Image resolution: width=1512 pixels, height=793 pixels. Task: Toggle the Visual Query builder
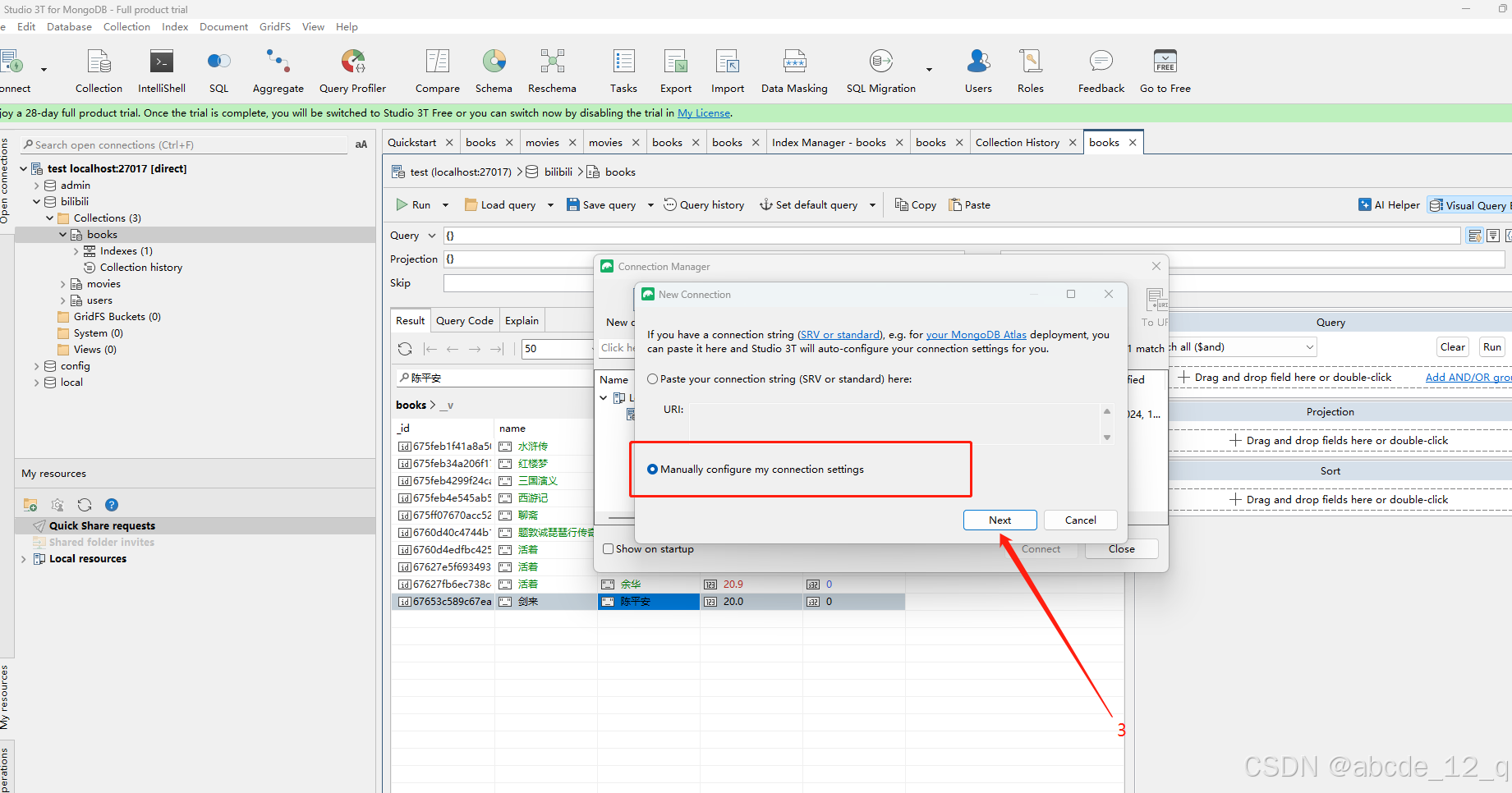tap(1469, 205)
